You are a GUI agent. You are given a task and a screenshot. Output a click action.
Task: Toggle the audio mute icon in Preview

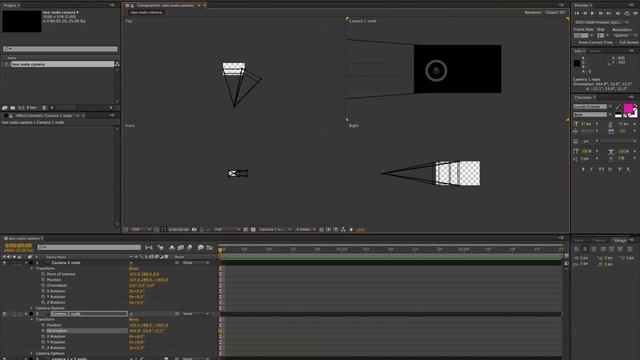point(618,13)
